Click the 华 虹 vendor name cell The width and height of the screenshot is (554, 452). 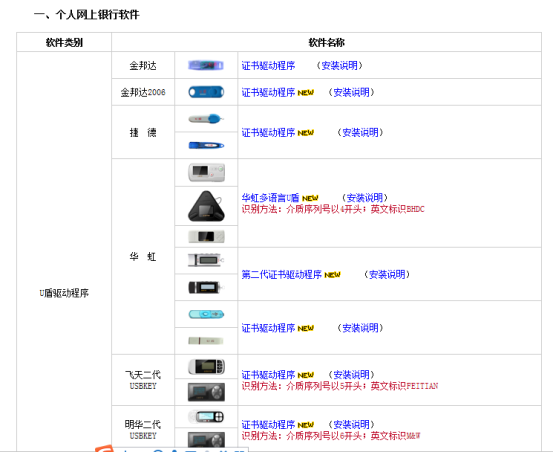(143, 257)
